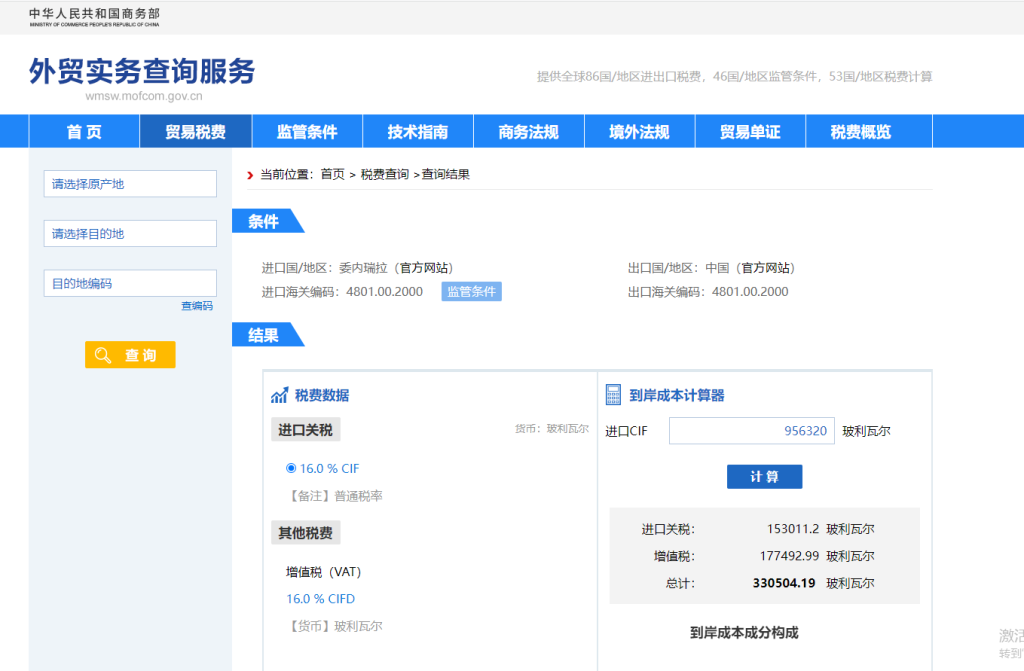The height and width of the screenshot is (671, 1024).
Task: Open 官方网站 link for 中国
Action: pyautogui.click(x=765, y=268)
